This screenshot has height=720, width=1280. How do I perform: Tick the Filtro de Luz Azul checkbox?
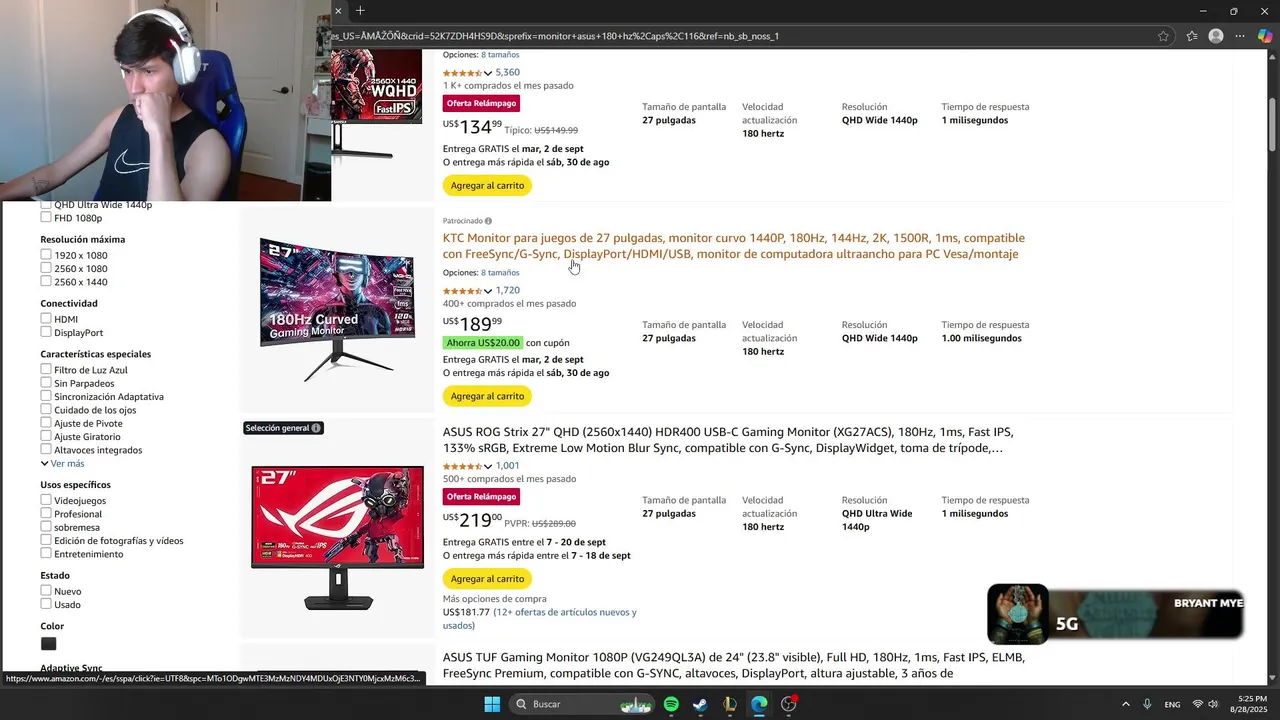tap(46, 370)
